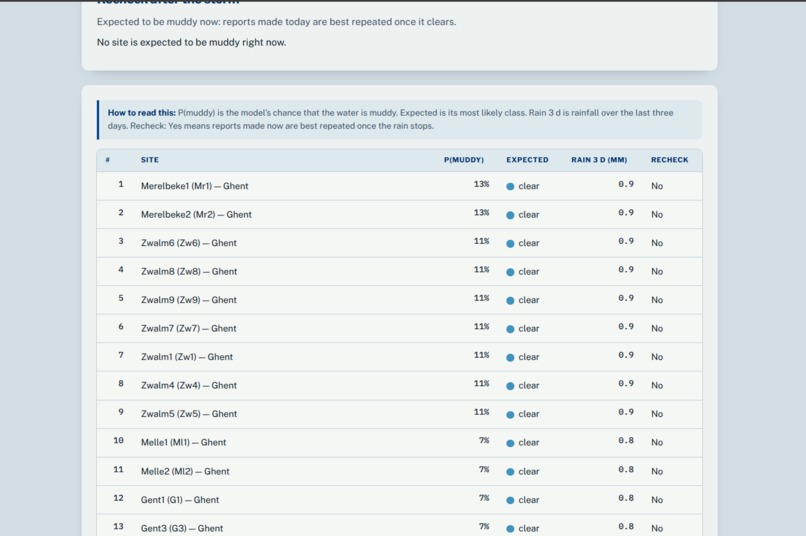Click the blue clear dot for Zwalm6

(x=510, y=244)
